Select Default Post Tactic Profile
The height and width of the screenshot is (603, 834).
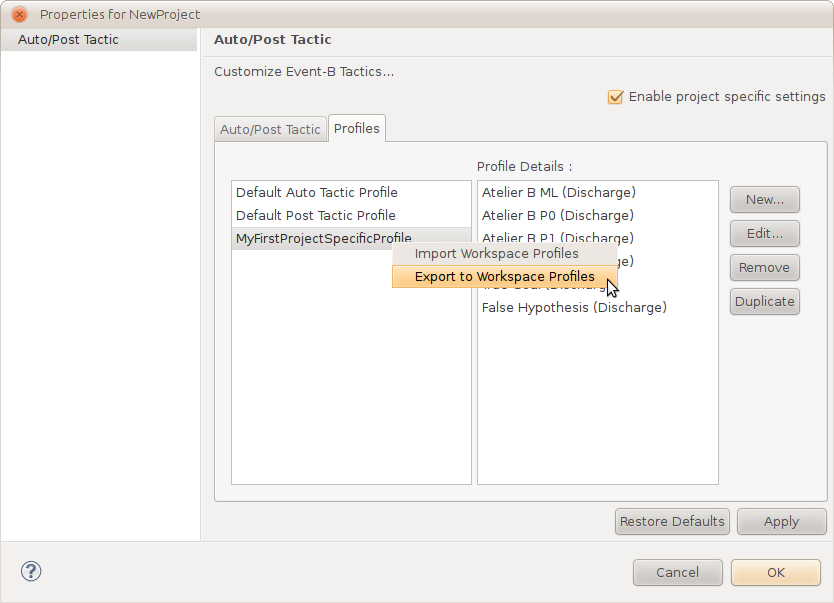point(315,215)
